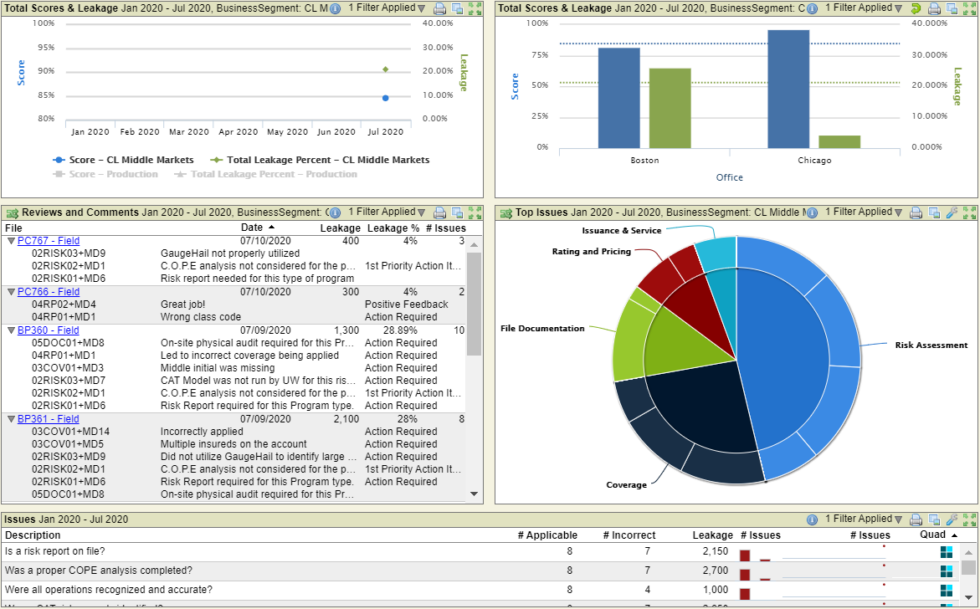Maximize the Reviews and Comments panel

pyautogui.click(x=474, y=212)
